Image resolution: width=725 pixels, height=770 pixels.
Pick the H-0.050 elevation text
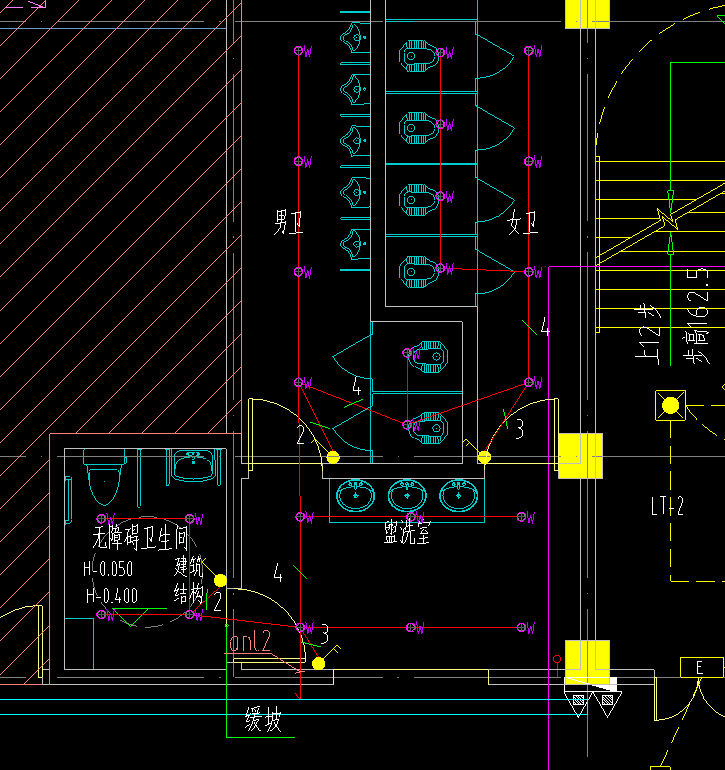pyautogui.click(x=108, y=569)
